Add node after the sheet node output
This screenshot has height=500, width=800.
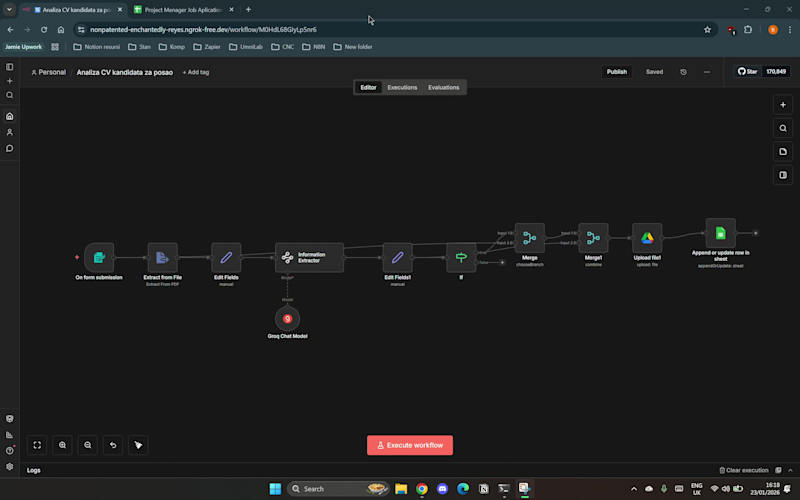756,233
